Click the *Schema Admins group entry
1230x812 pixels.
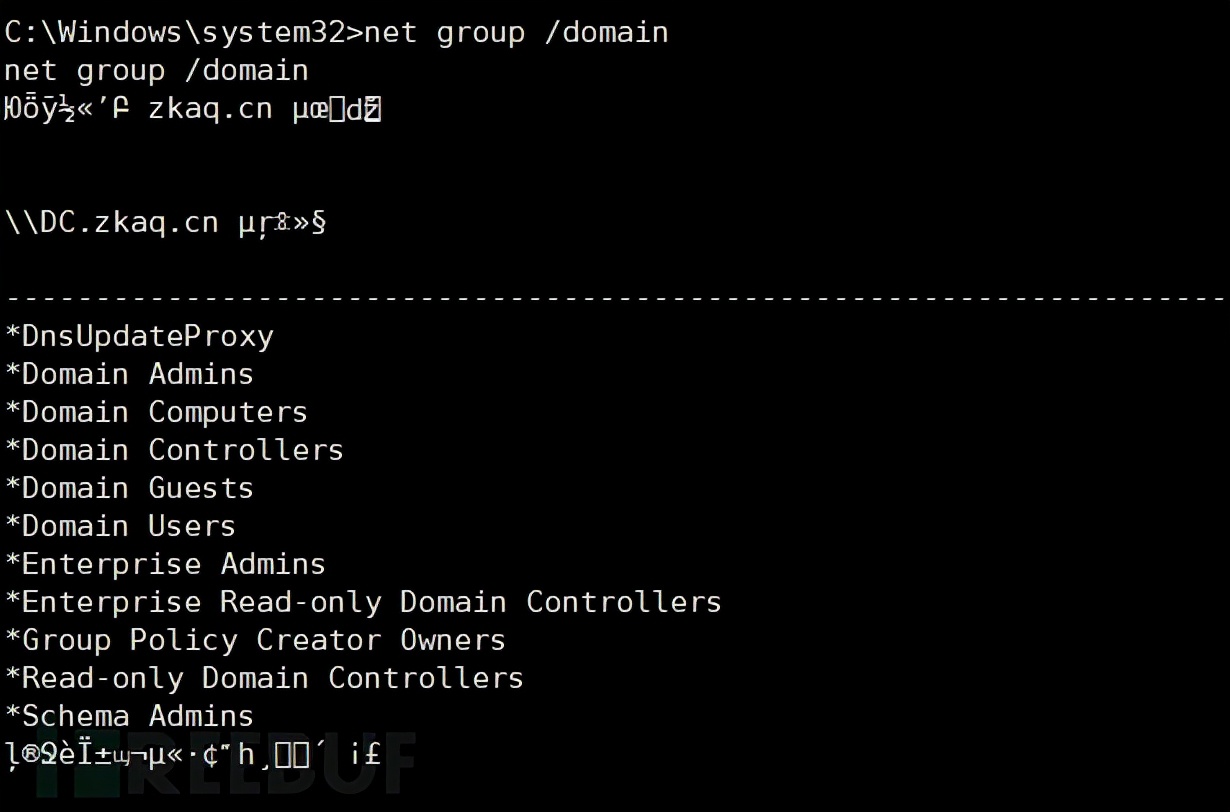click(130, 716)
